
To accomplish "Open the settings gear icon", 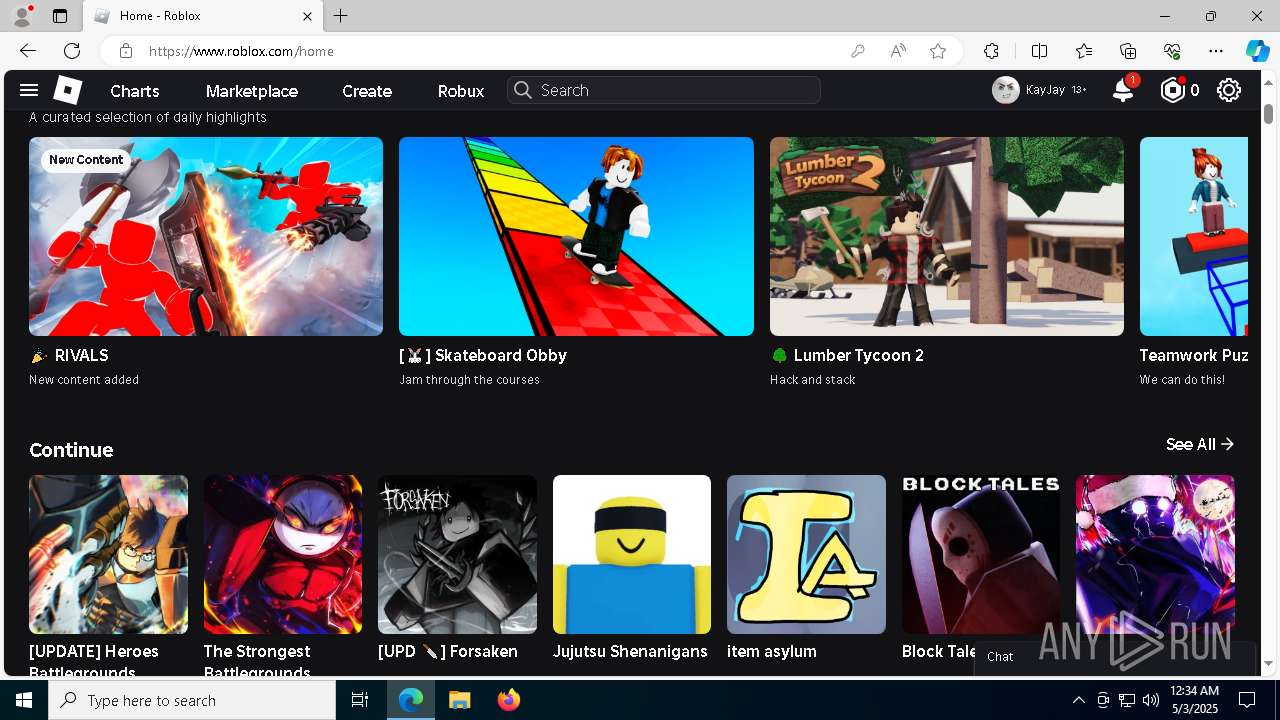I will (1229, 91).
